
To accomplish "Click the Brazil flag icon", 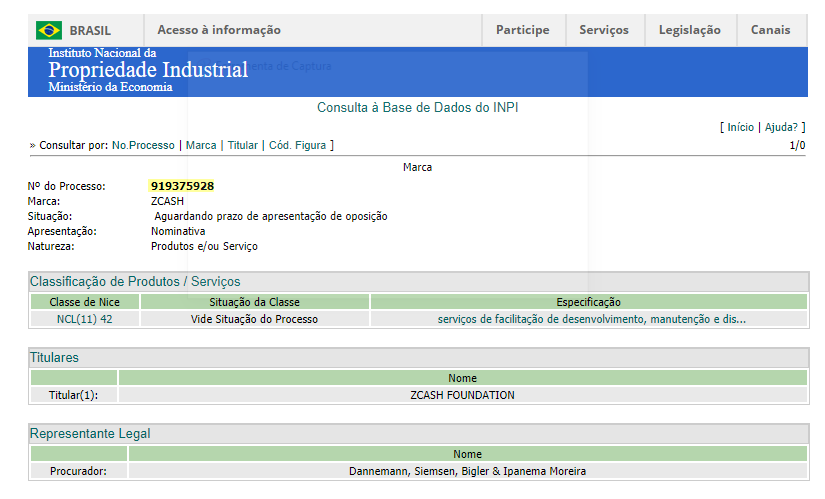I will tap(49, 30).
